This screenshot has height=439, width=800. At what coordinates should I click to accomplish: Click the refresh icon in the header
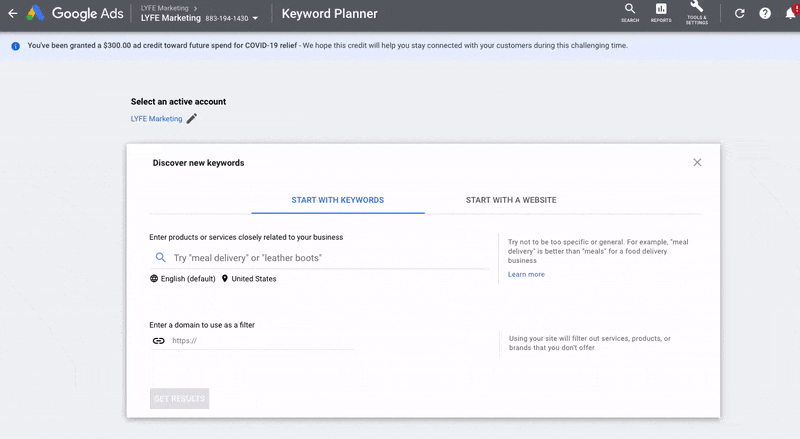click(x=739, y=14)
